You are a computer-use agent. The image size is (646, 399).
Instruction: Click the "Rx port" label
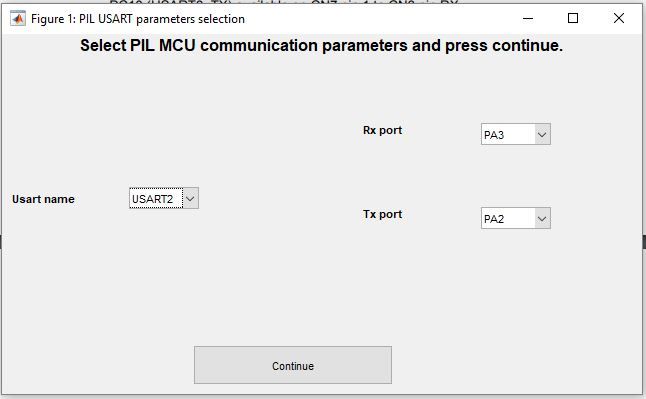click(x=382, y=130)
